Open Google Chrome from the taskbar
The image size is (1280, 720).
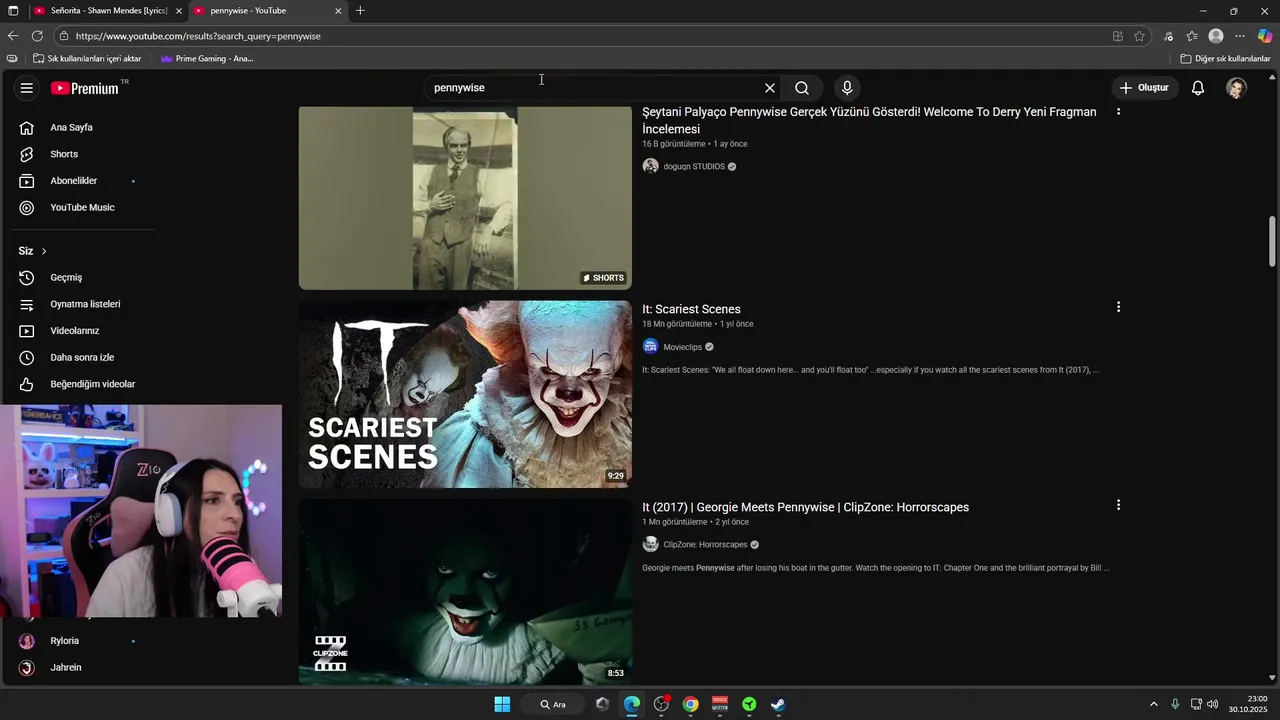(690, 704)
